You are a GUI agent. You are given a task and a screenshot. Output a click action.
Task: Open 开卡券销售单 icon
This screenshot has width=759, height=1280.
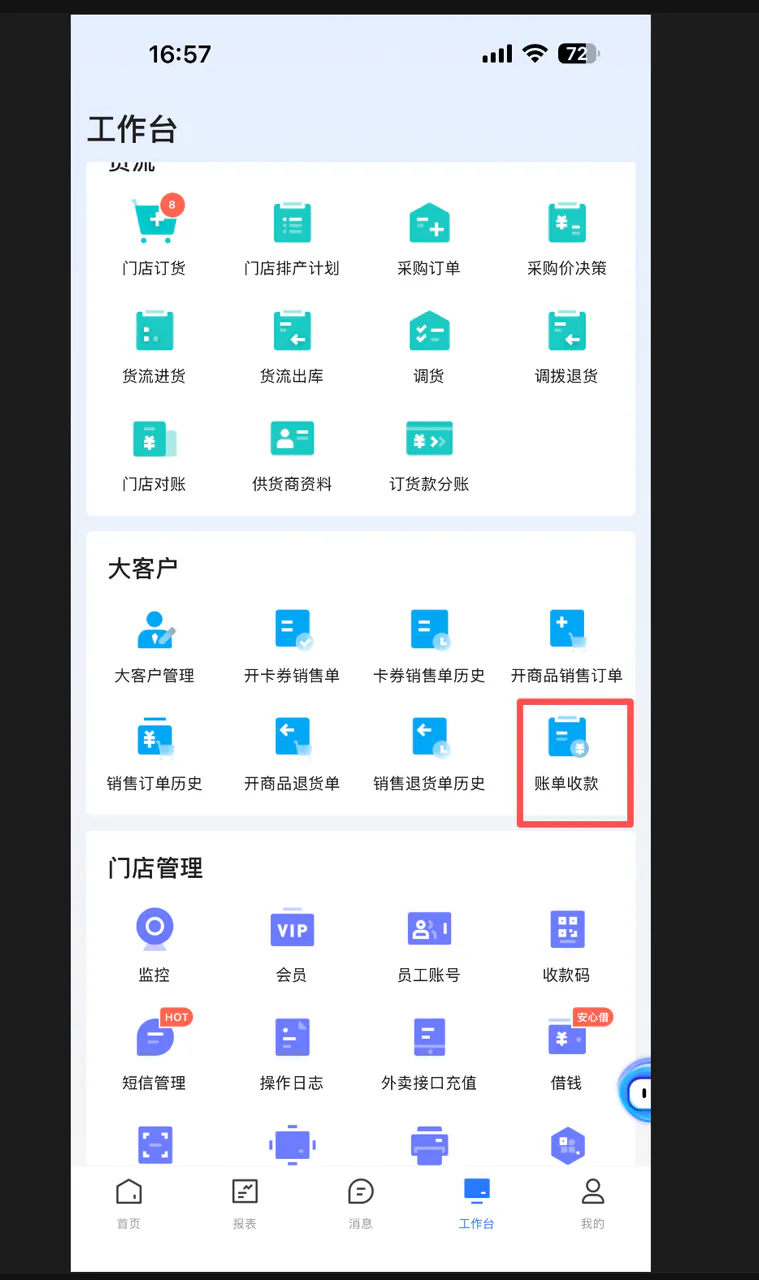pos(292,629)
